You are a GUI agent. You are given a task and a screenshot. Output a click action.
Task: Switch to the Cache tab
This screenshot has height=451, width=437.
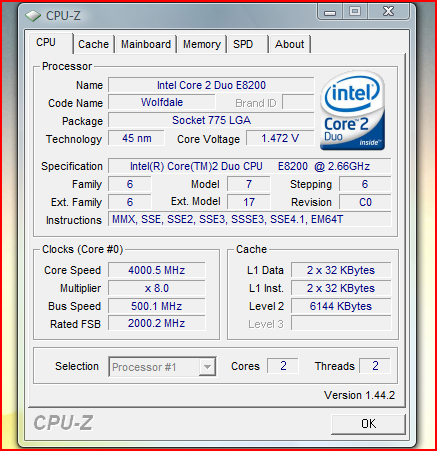(94, 44)
